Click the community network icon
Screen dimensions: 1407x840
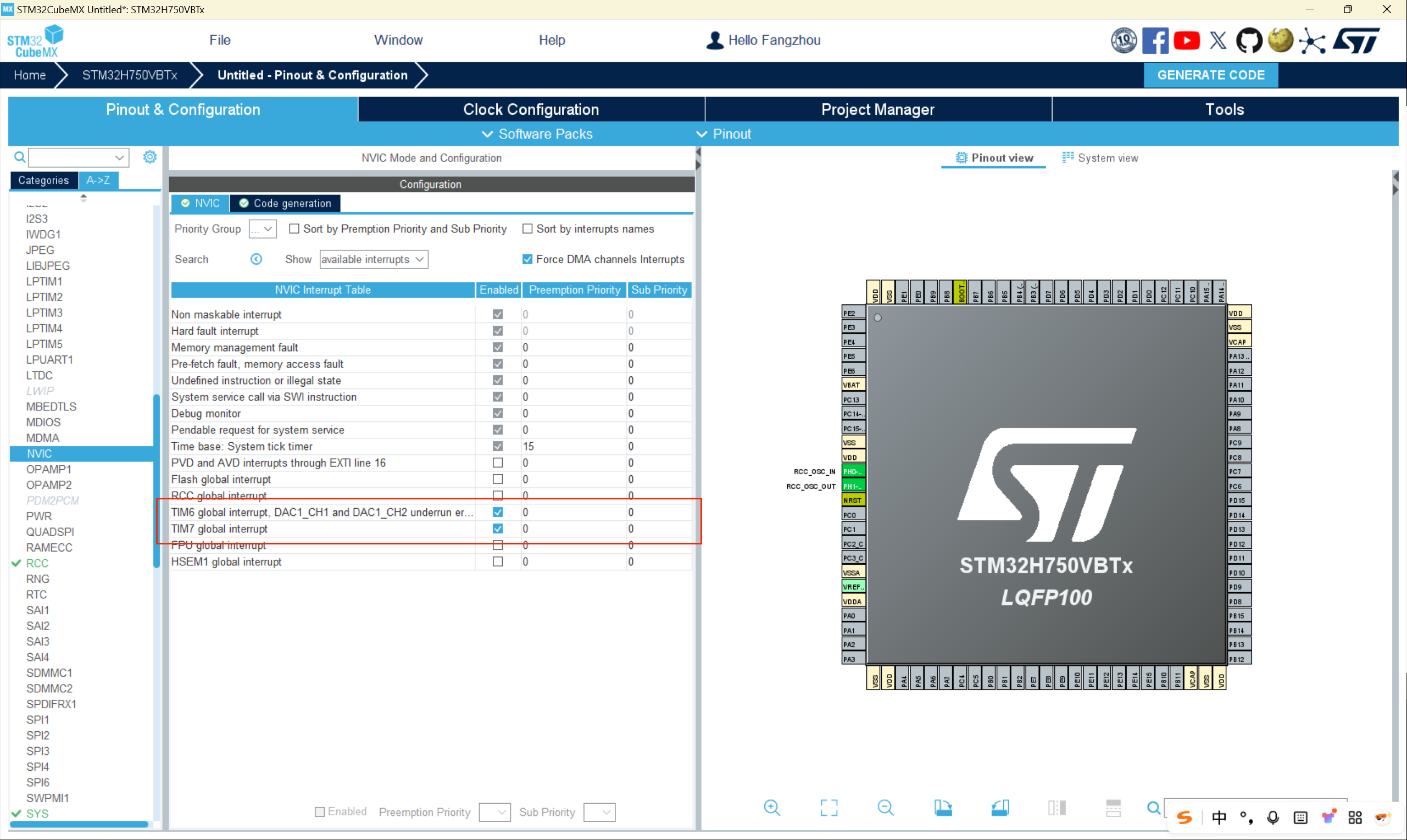coord(1312,40)
